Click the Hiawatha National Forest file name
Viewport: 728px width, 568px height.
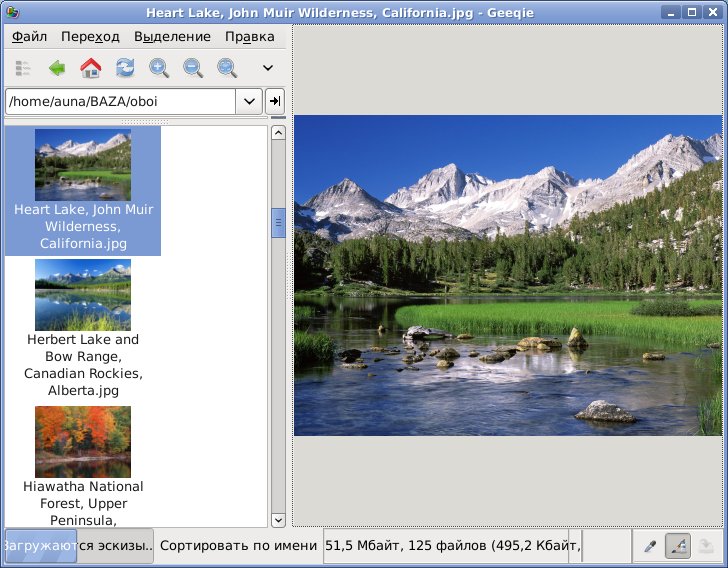tap(84, 503)
